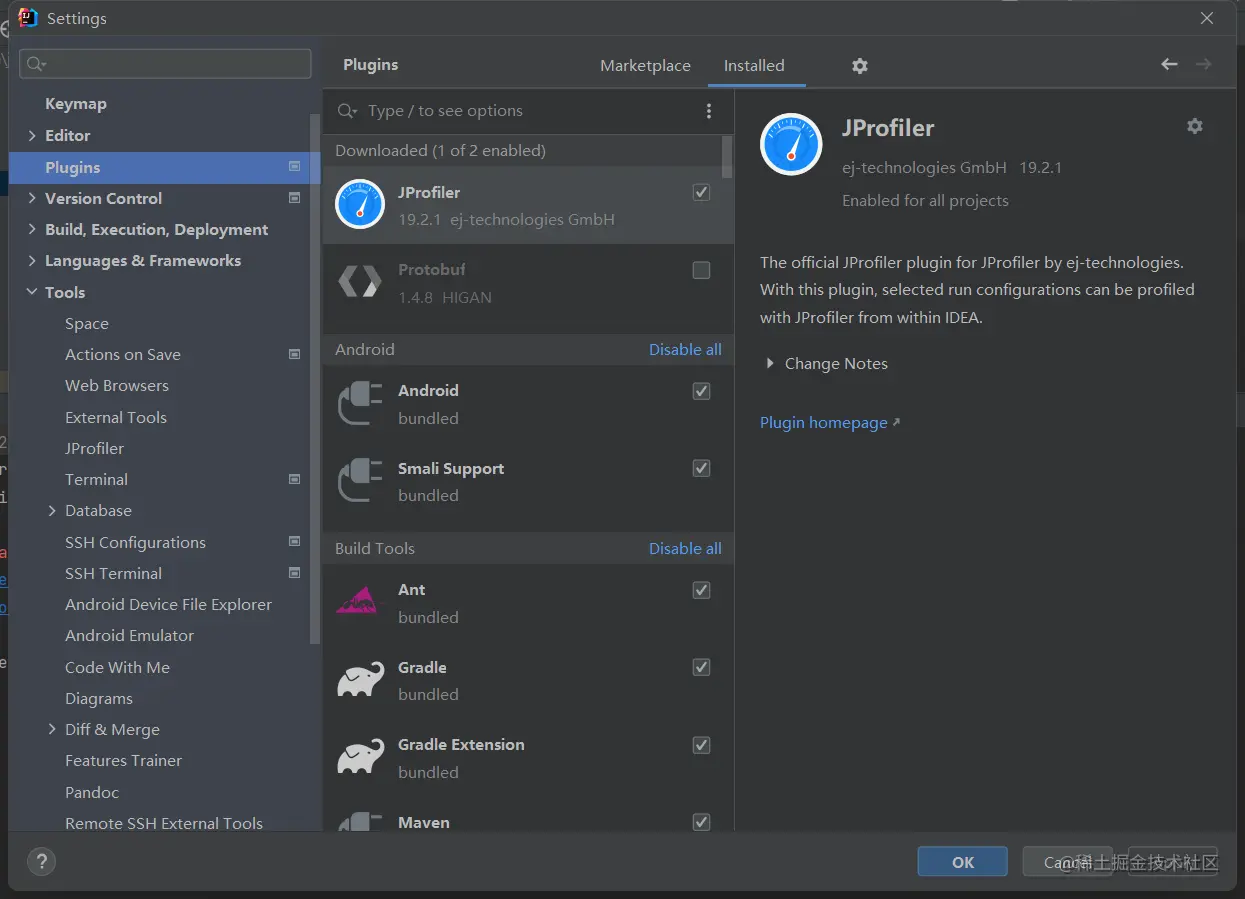Click the project-level icon beside Actions on Save
The width and height of the screenshot is (1245, 899).
(x=294, y=354)
